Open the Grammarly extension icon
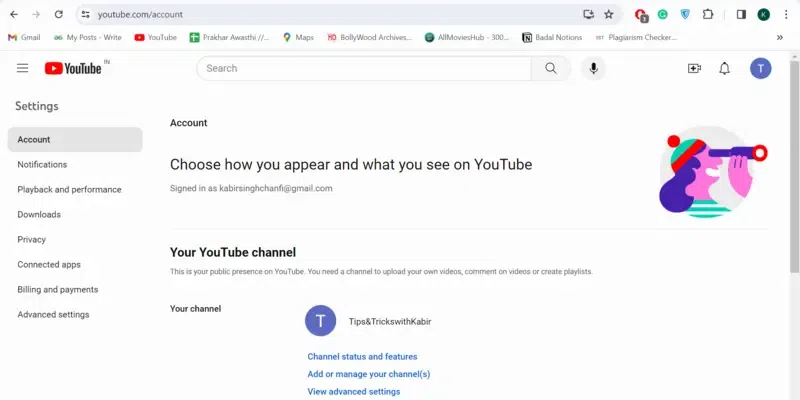Screen dimensions: 800x400 663,14
